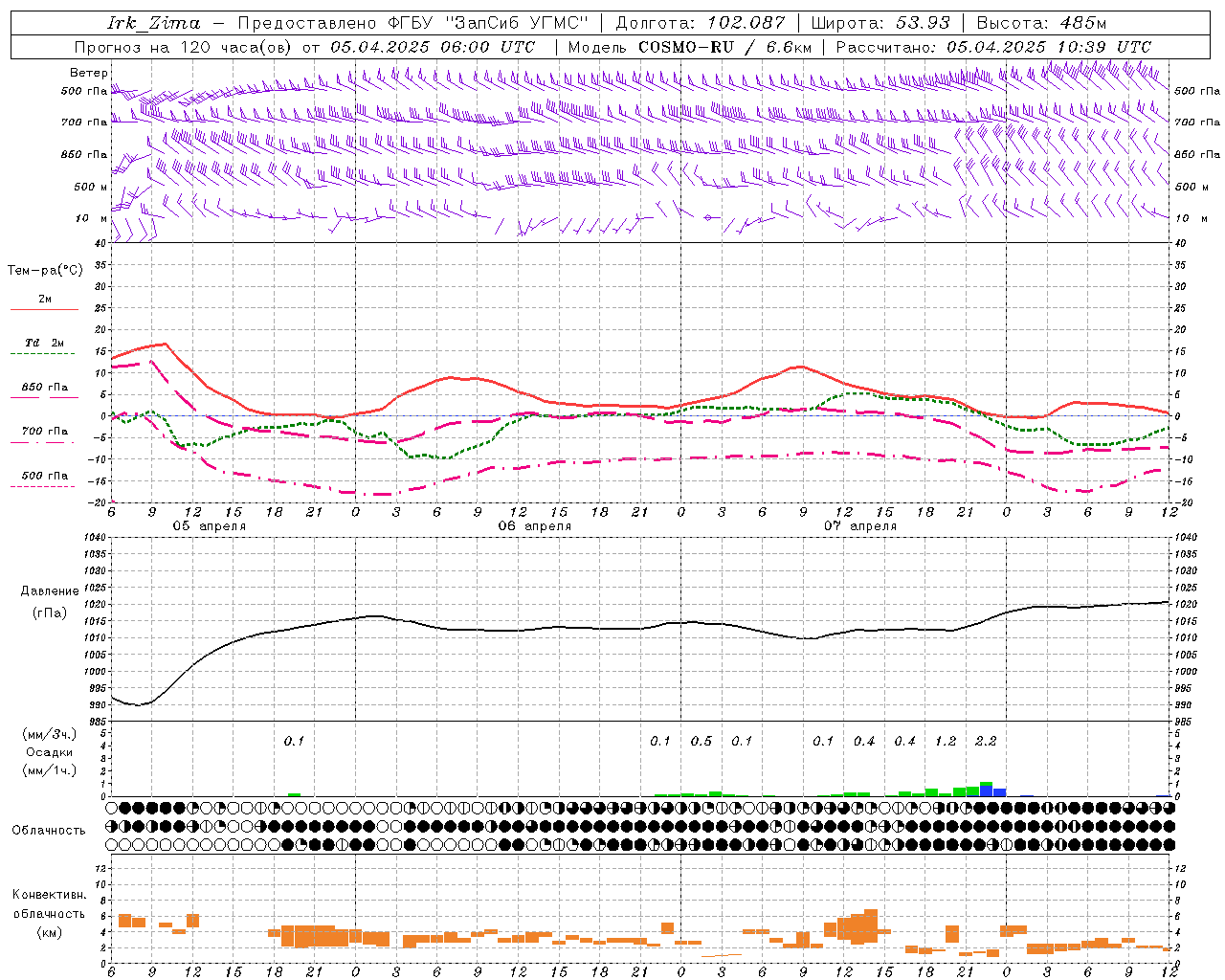
Task: Click the longitude value 'Долгота: 102.087'
Action: point(701,23)
